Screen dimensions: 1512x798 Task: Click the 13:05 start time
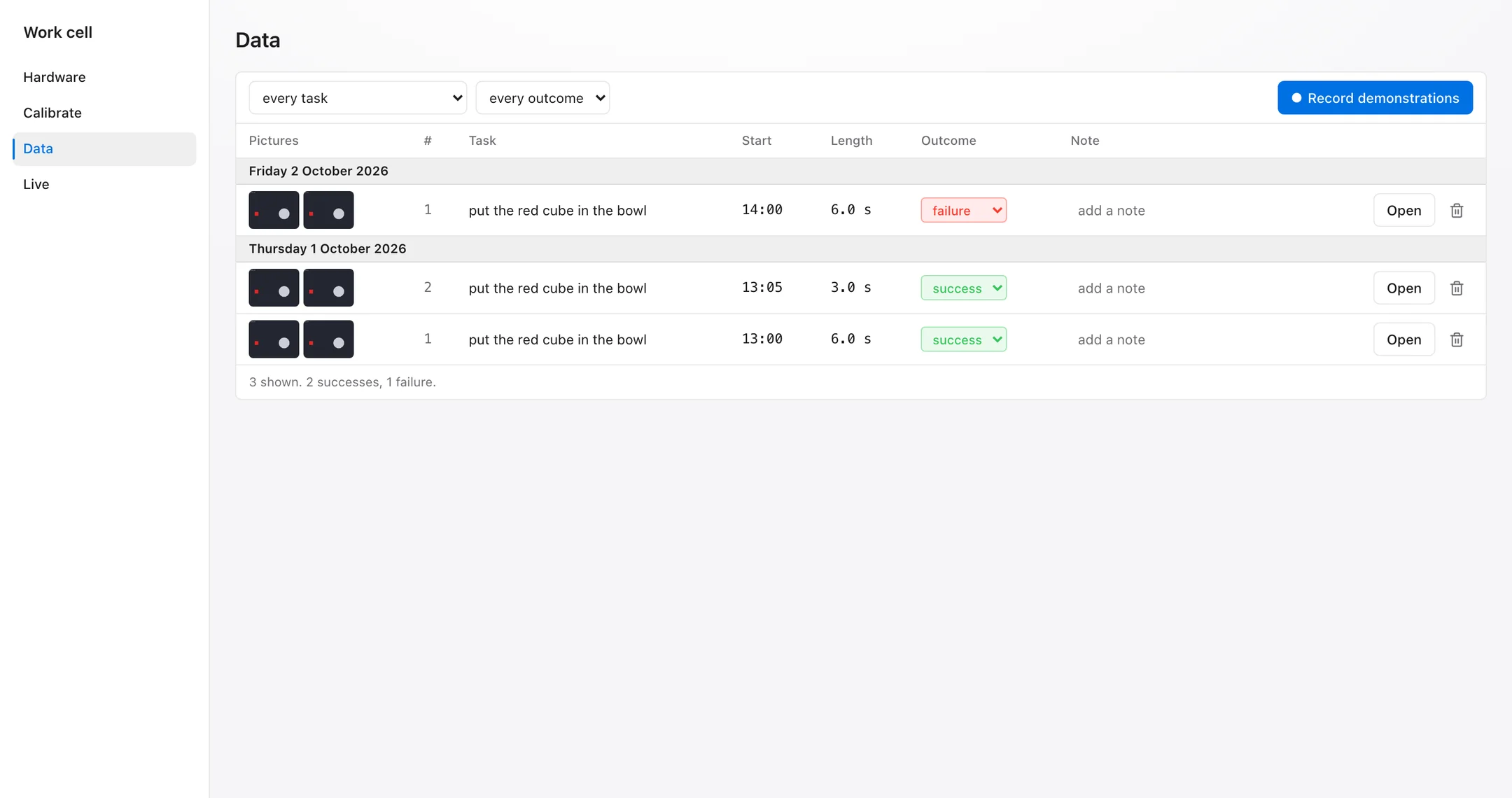click(x=762, y=288)
